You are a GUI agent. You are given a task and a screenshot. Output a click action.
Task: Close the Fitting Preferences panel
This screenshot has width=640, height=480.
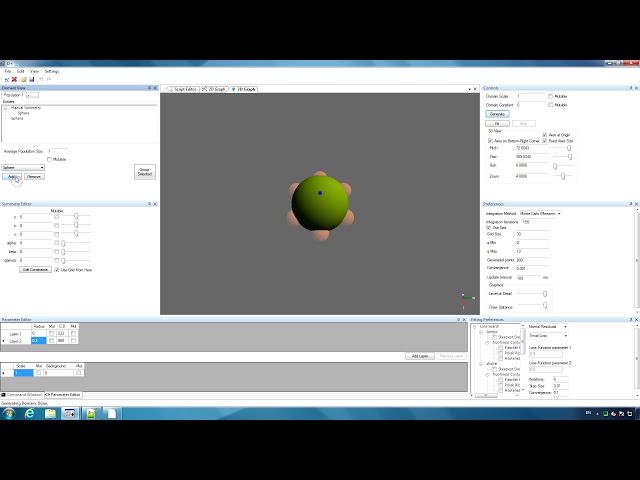pyautogui.click(x=636, y=320)
